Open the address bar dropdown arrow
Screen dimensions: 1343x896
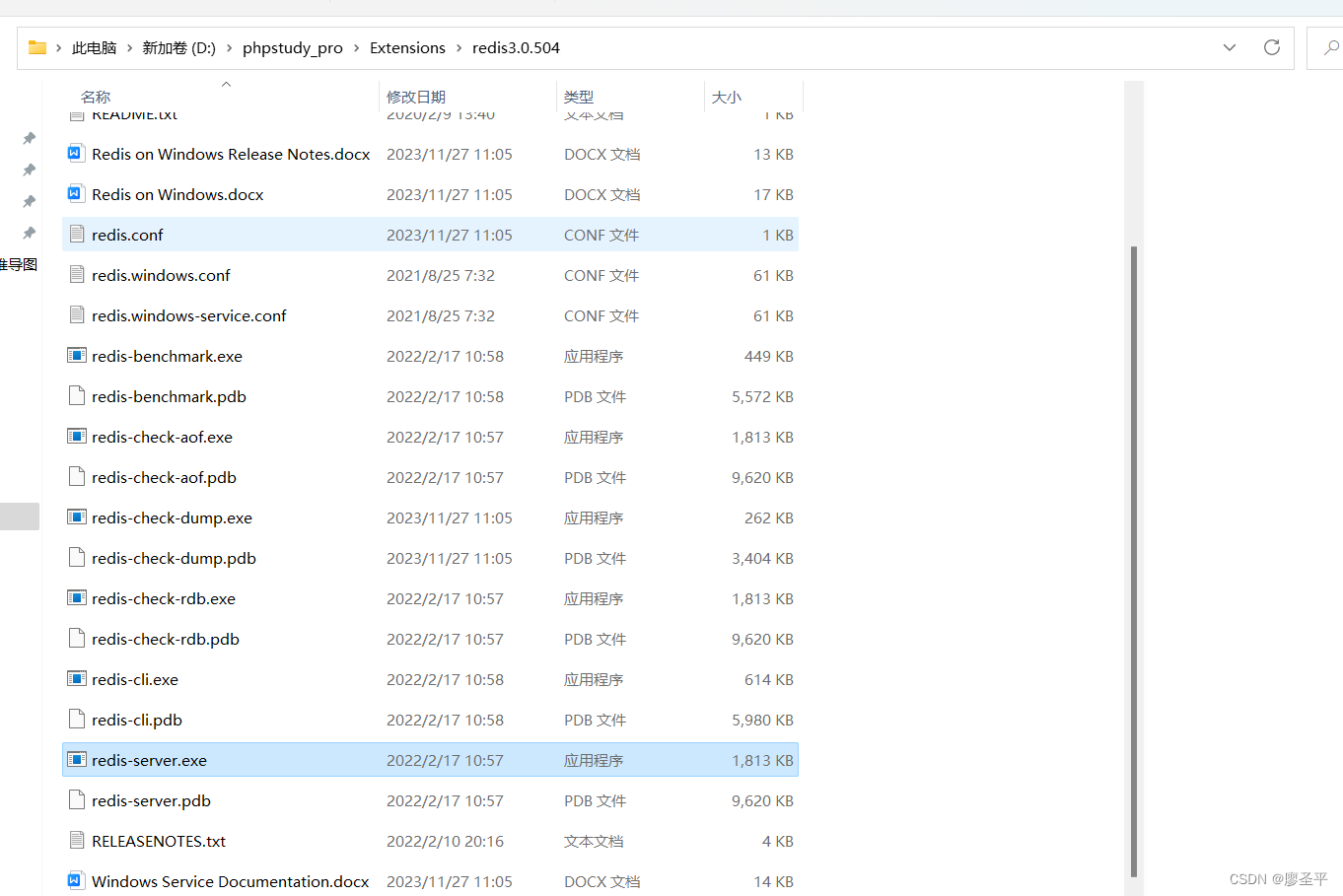point(1229,46)
